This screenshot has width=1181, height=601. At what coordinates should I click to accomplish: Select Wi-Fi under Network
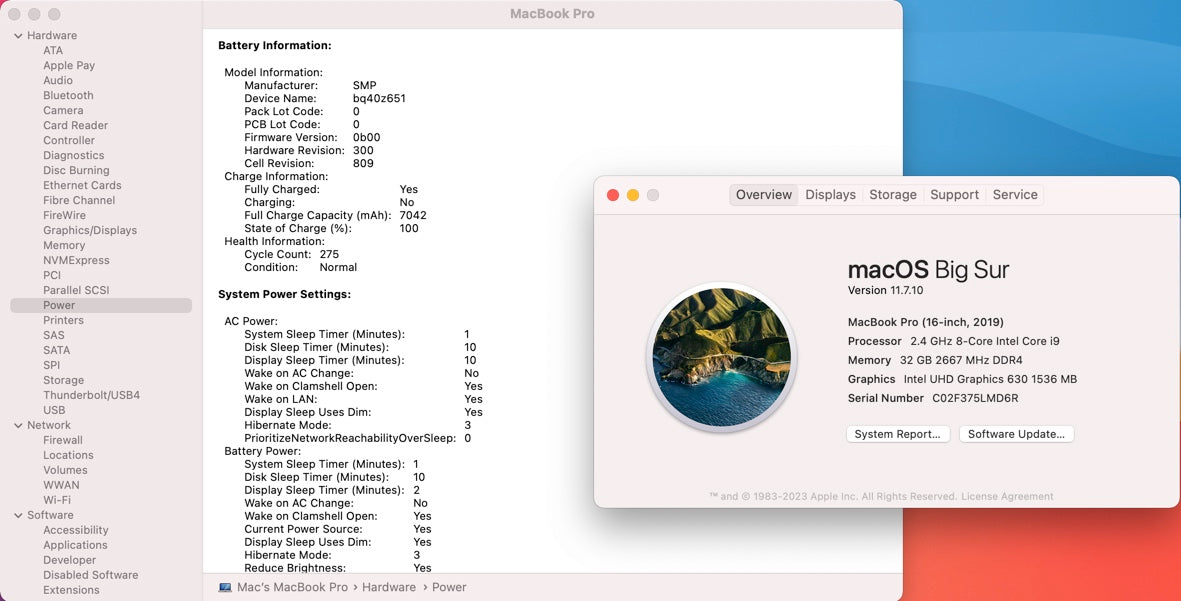click(x=57, y=500)
